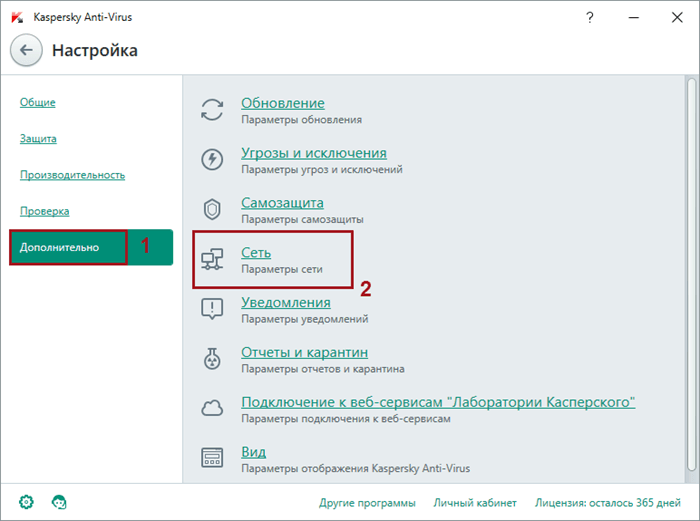Image resolution: width=700 pixels, height=521 pixels.
Task: Click the license days remaining link
Action: [x=605, y=502]
